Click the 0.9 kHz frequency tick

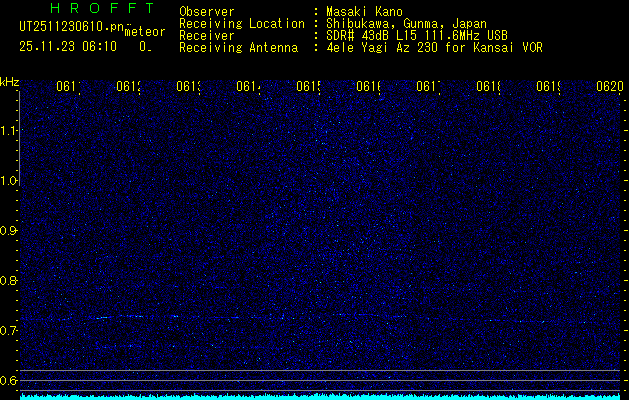pyautogui.click(x=9, y=231)
